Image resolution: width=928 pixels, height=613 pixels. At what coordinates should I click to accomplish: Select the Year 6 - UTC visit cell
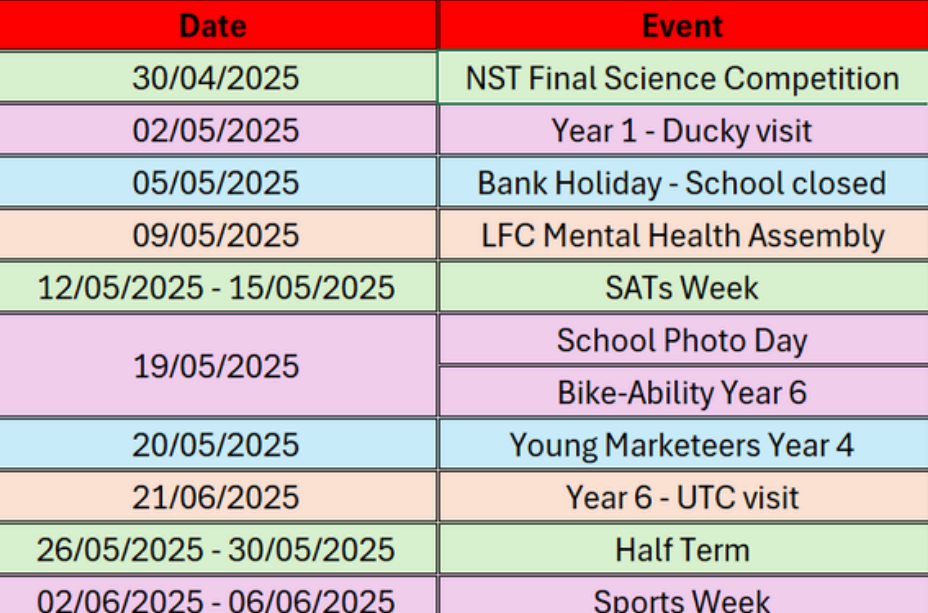click(684, 496)
